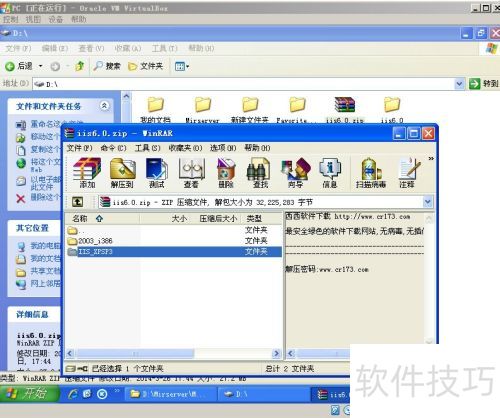
Task: Click comment pane scrollbar left arrow
Action: click(x=291, y=353)
